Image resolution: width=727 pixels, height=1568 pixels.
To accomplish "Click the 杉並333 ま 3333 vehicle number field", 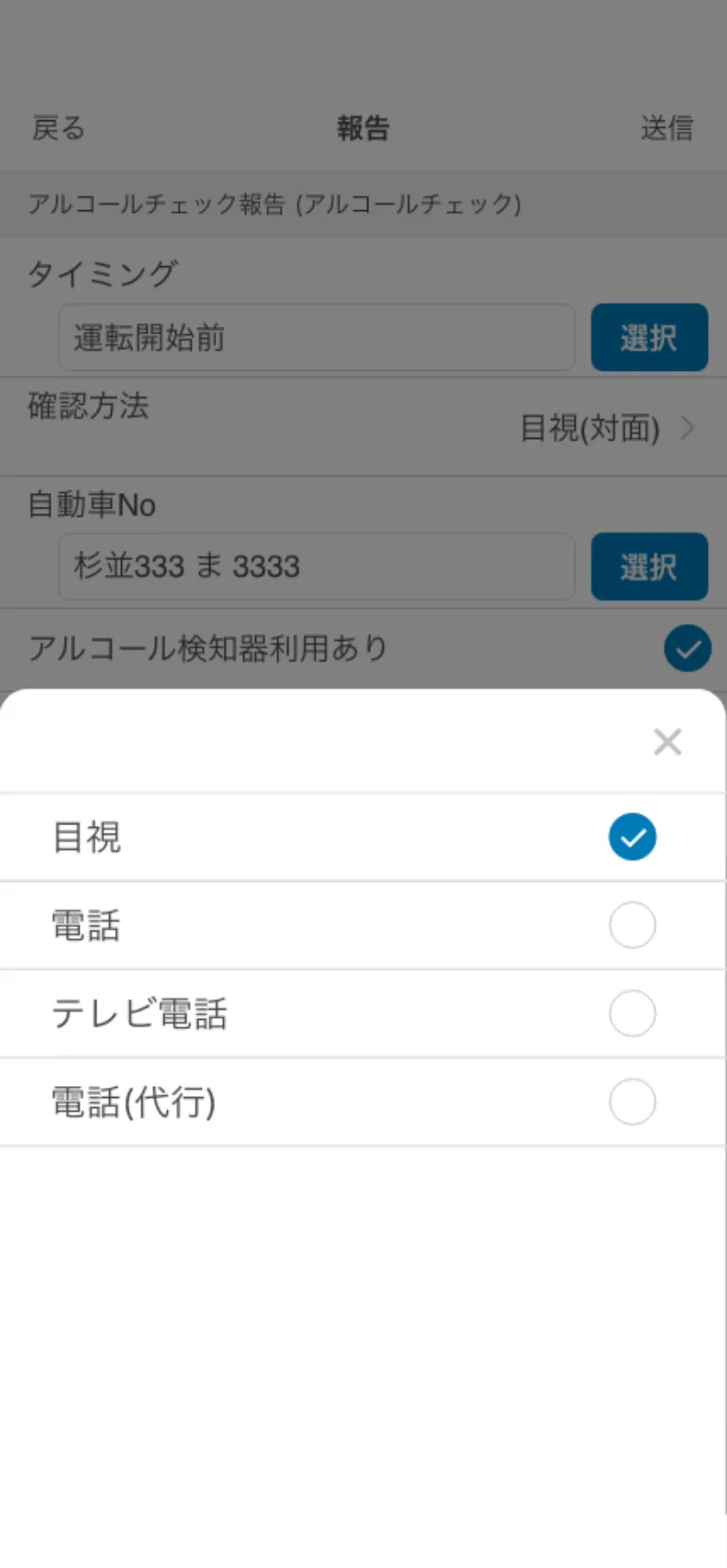I will (317, 566).
